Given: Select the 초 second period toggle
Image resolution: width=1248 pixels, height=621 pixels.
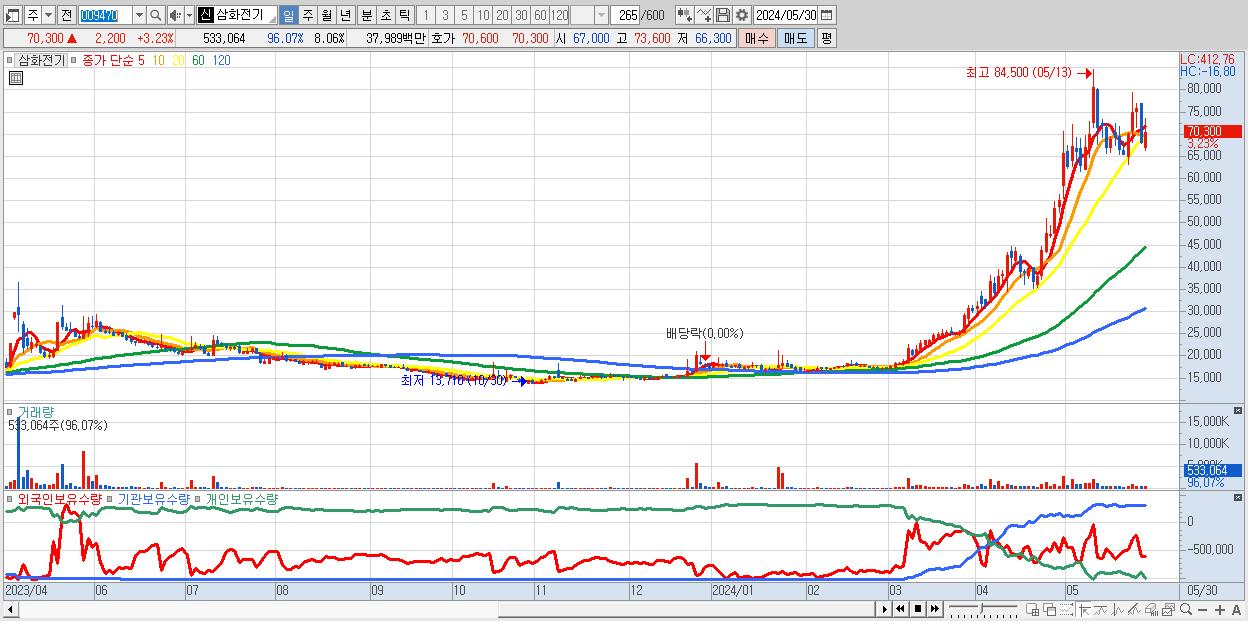Looking at the screenshot, I should 385,15.
